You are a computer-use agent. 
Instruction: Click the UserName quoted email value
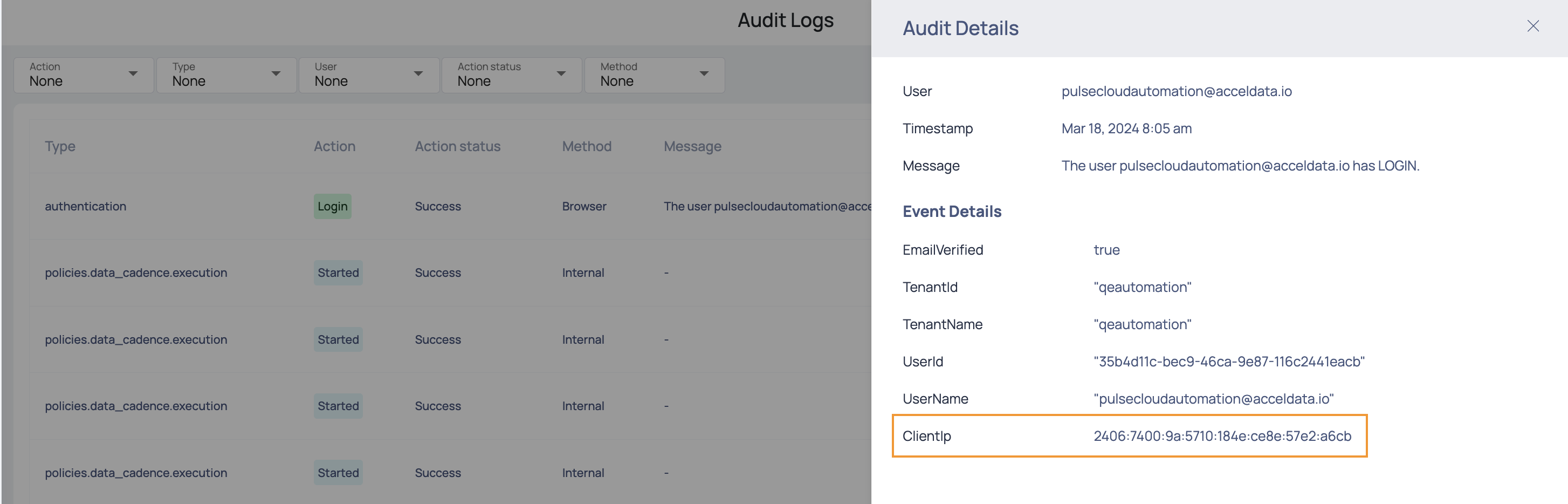pos(1214,399)
